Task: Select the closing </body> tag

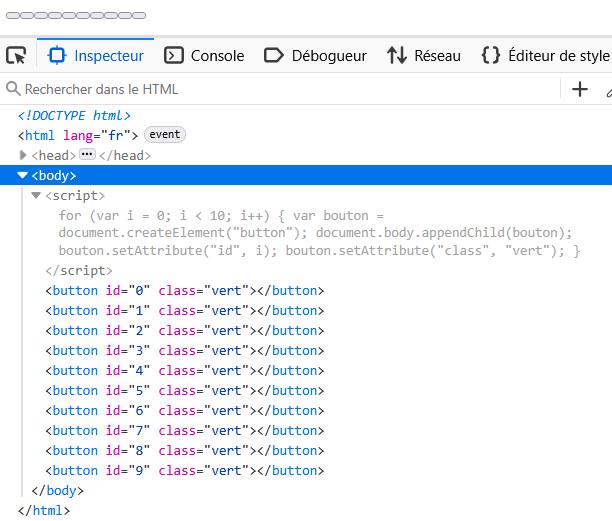Action: click(x=57, y=491)
